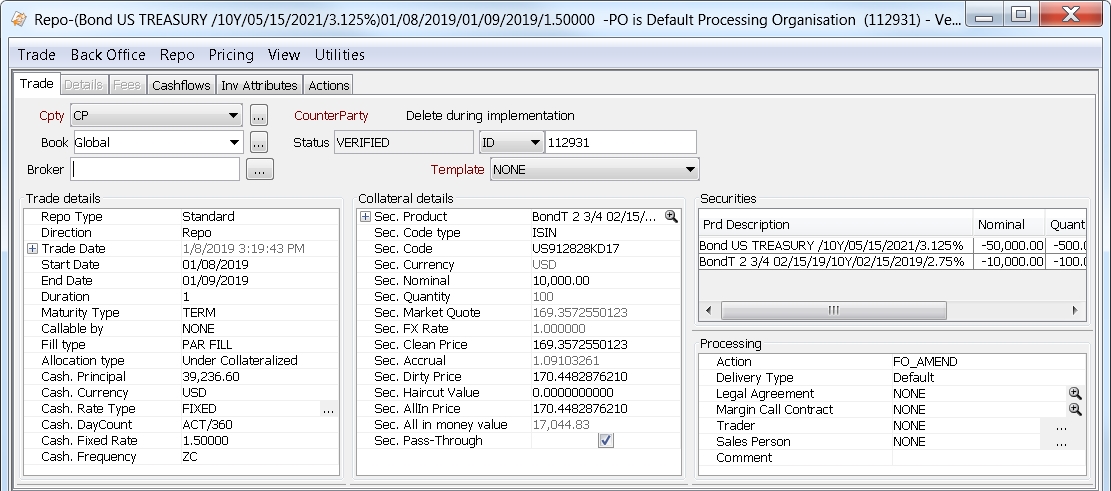Switch to the Inv Attributes tab
The width and height of the screenshot is (1111, 491).
259,85
